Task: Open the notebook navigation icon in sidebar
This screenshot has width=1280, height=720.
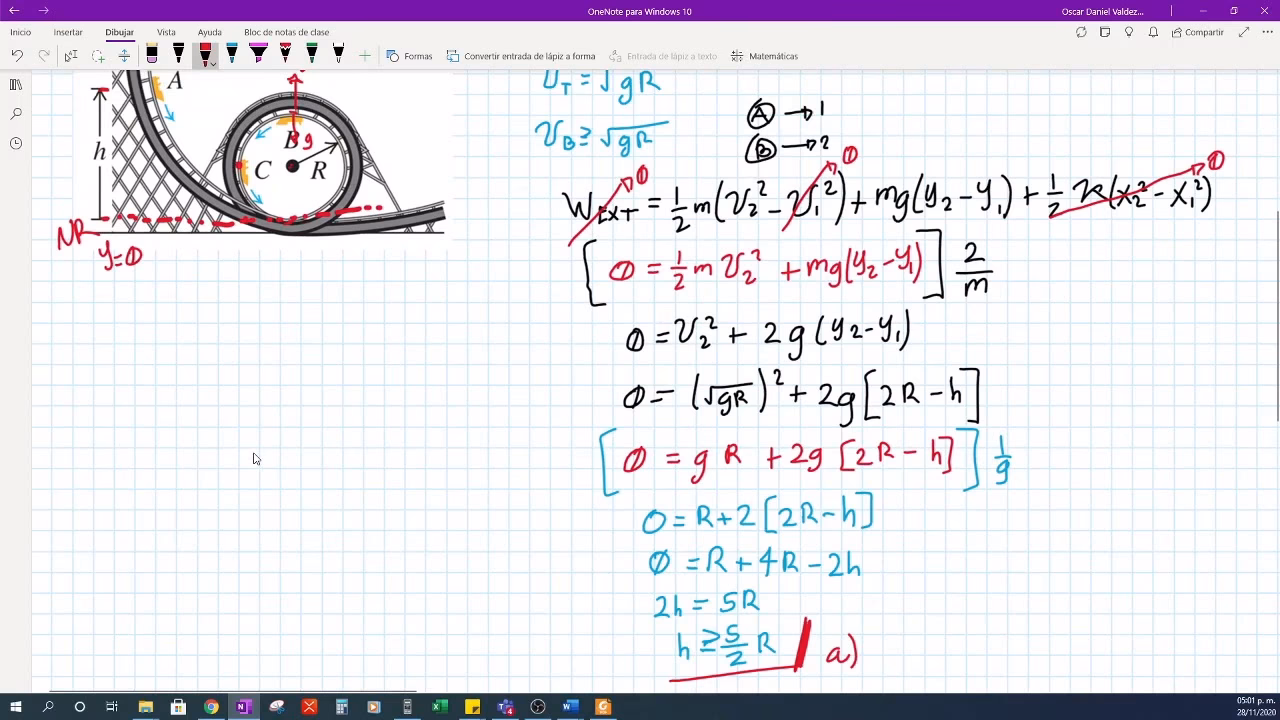Action: pyautogui.click(x=16, y=85)
